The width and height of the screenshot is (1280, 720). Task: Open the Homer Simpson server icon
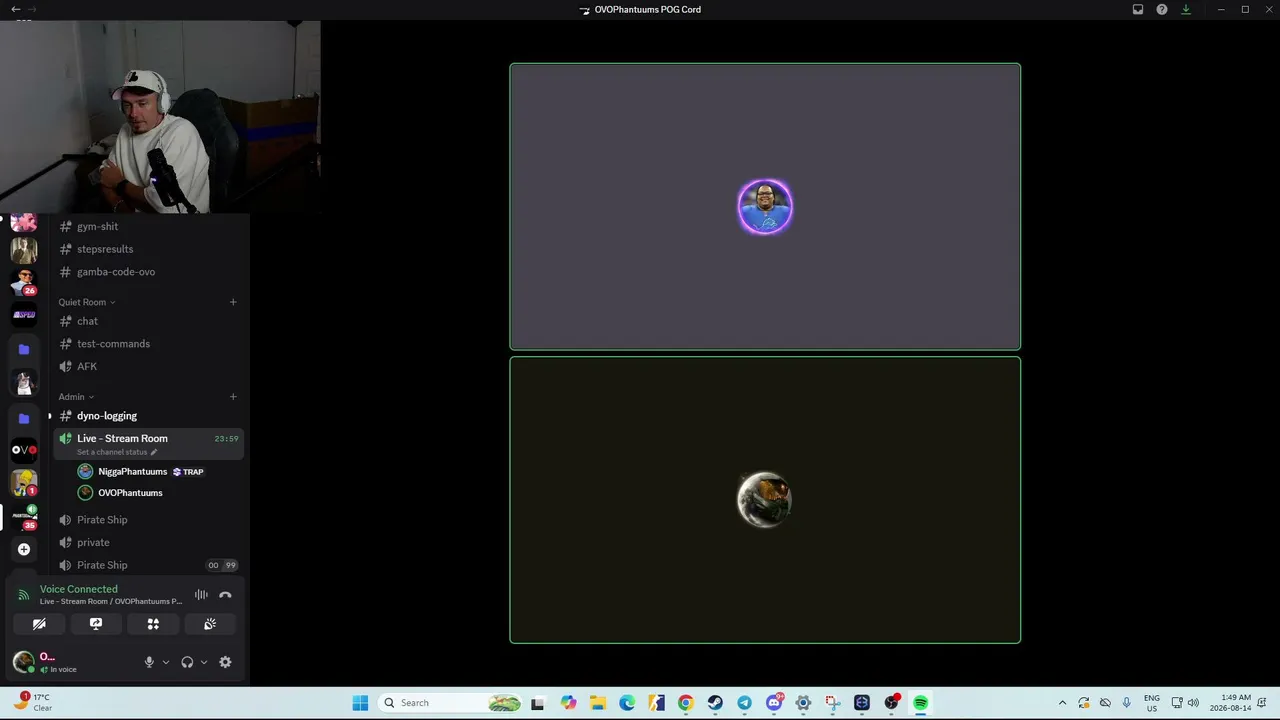coord(24,483)
